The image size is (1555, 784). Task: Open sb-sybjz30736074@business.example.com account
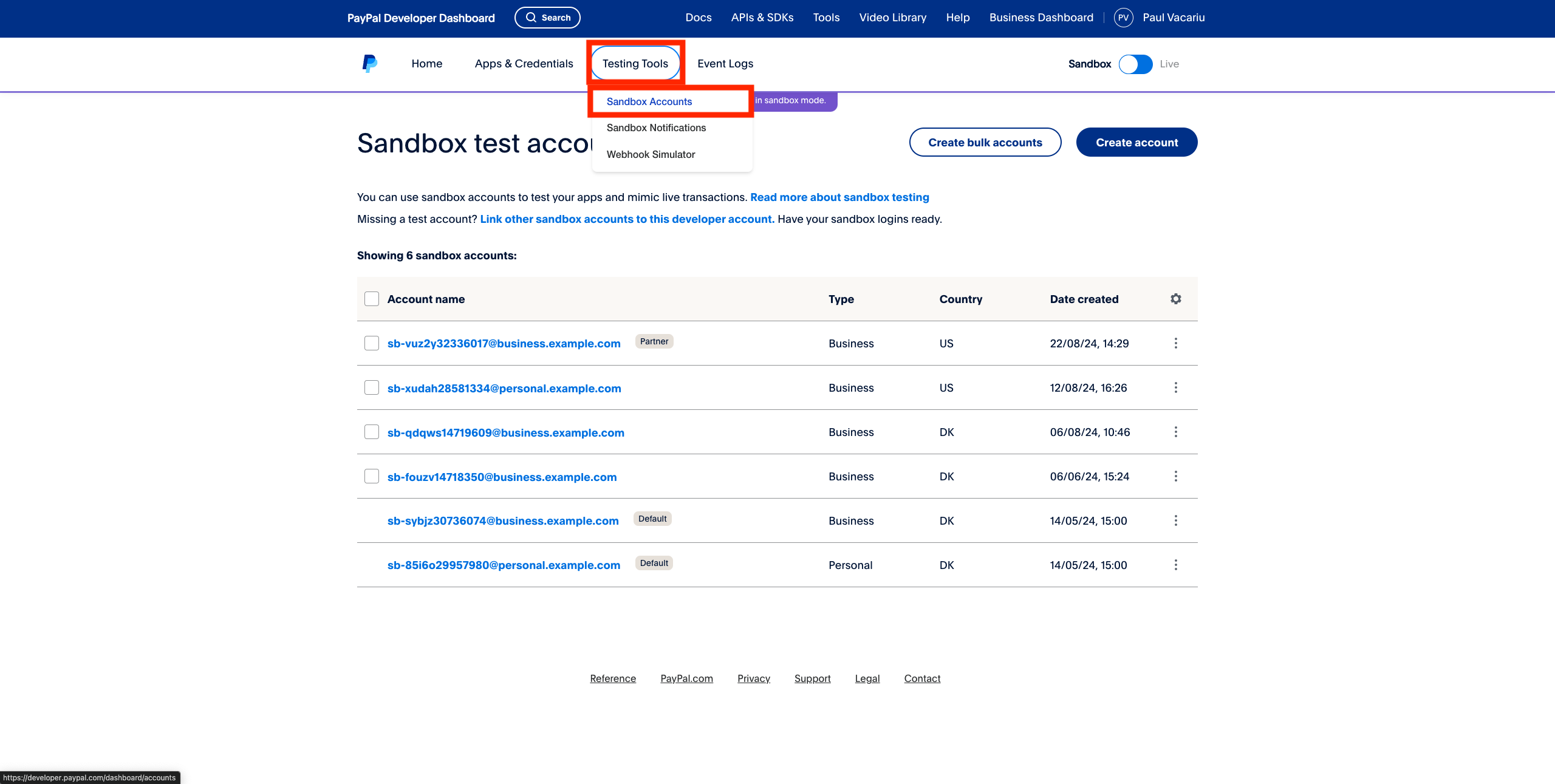tap(503, 521)
